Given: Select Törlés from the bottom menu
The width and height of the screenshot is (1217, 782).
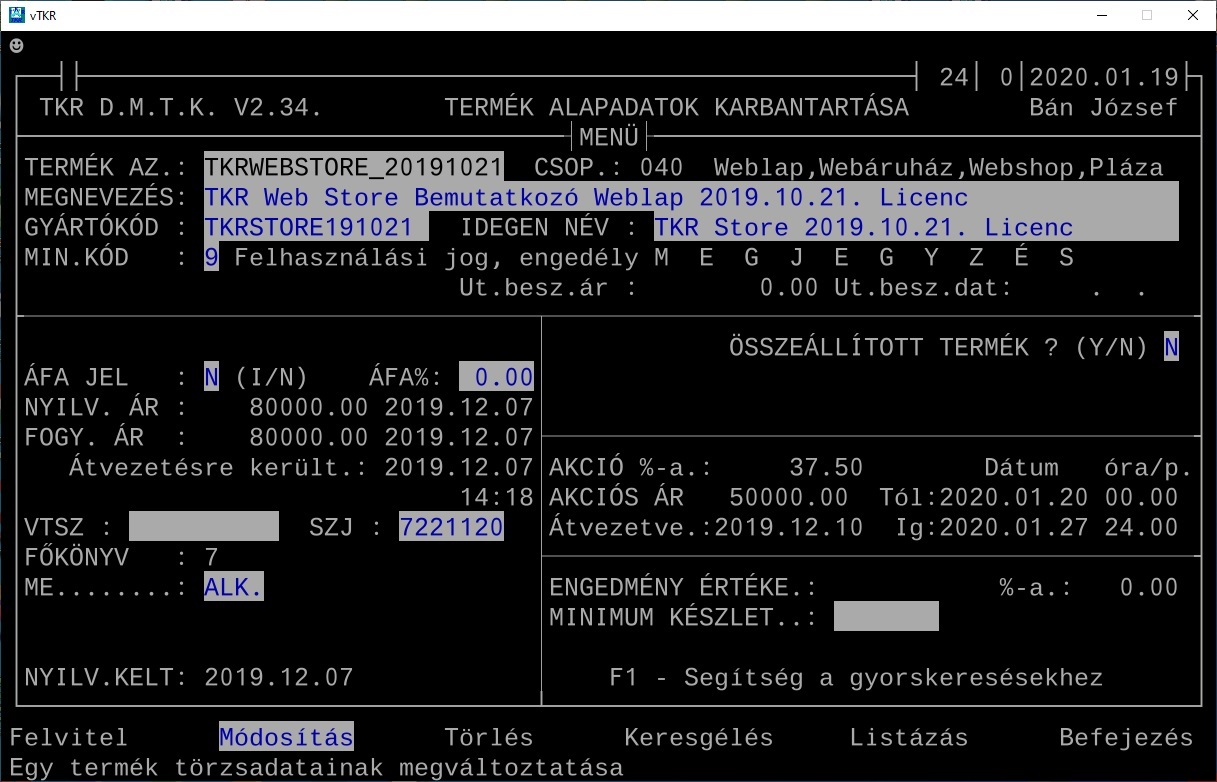Looking at the screenshot, I should click(x=488, y=738).
